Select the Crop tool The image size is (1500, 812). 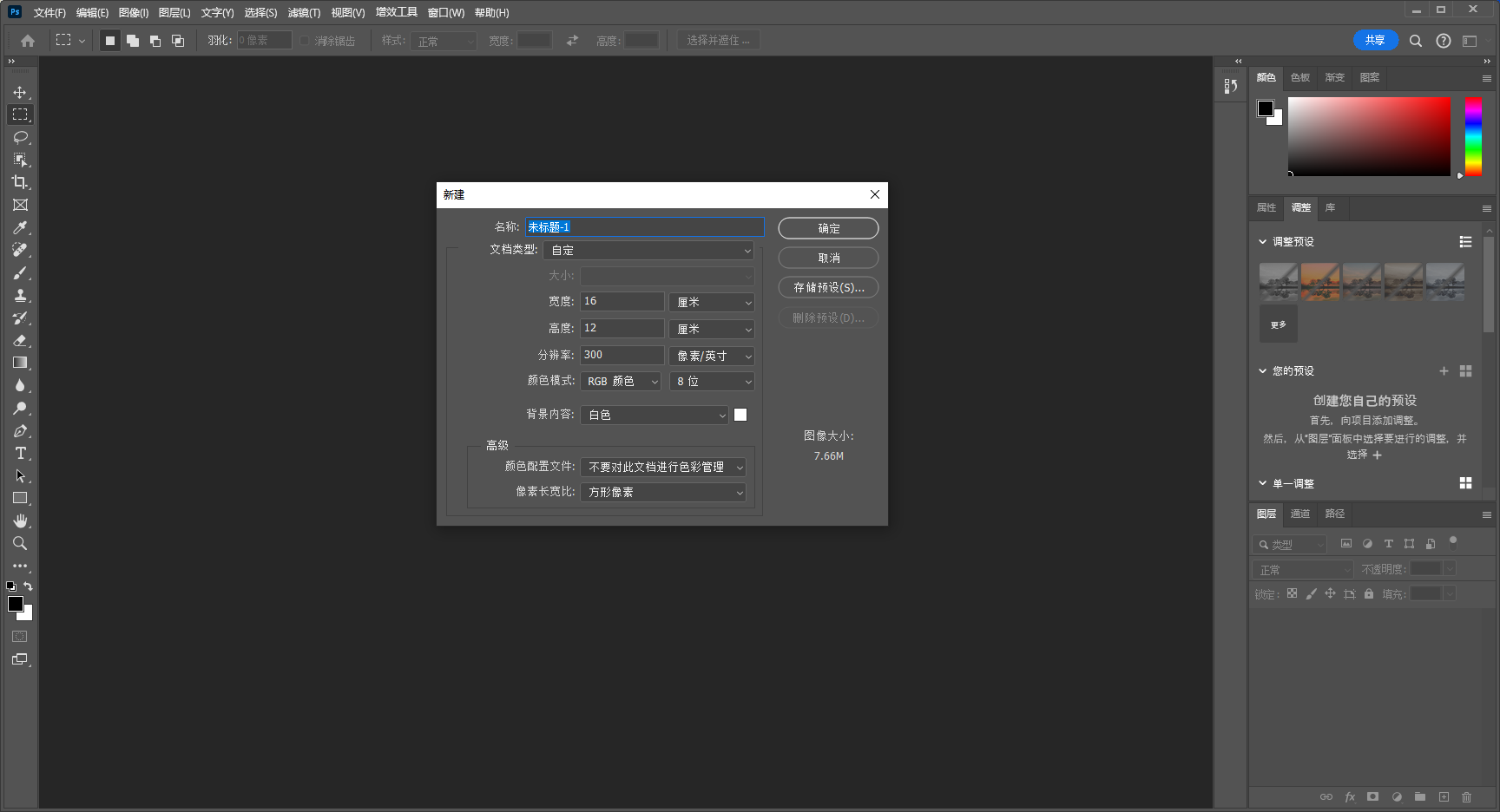pyautogui.click(x=20, y=182)
